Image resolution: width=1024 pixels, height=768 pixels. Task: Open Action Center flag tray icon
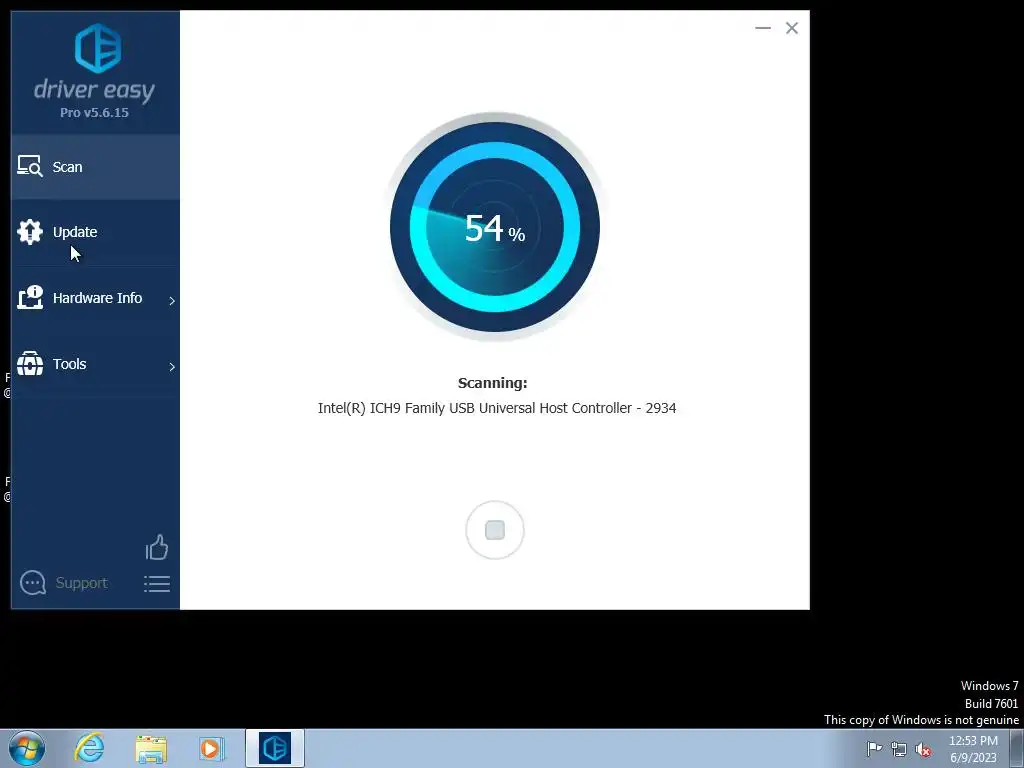click(874, 748)
